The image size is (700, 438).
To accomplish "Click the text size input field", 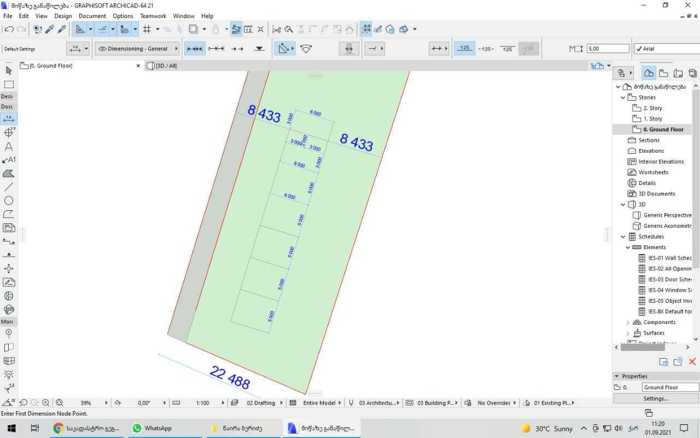I will point(605,48).
